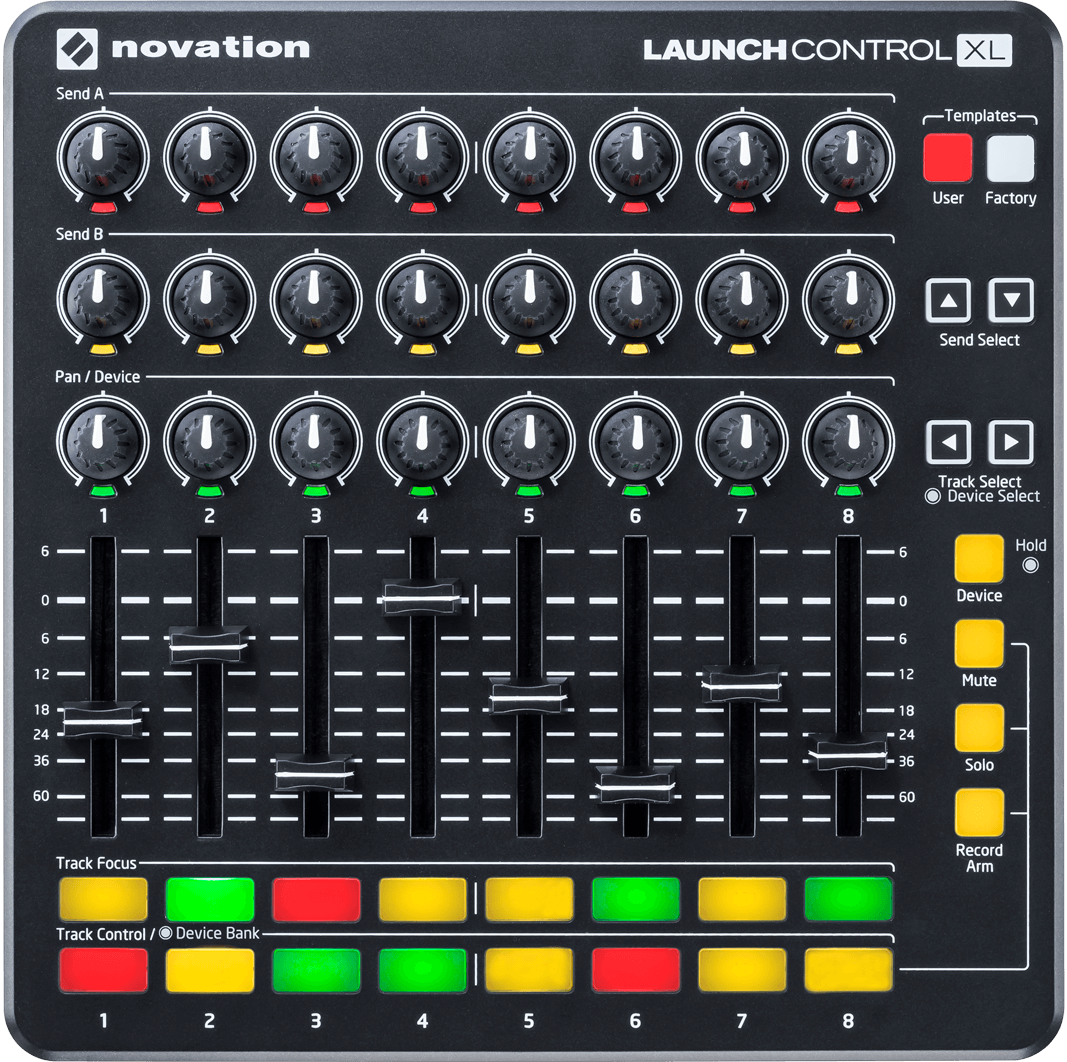1067x1062 pixels.
Task: Click the Novation logo icon
Action: coord(77,49)
